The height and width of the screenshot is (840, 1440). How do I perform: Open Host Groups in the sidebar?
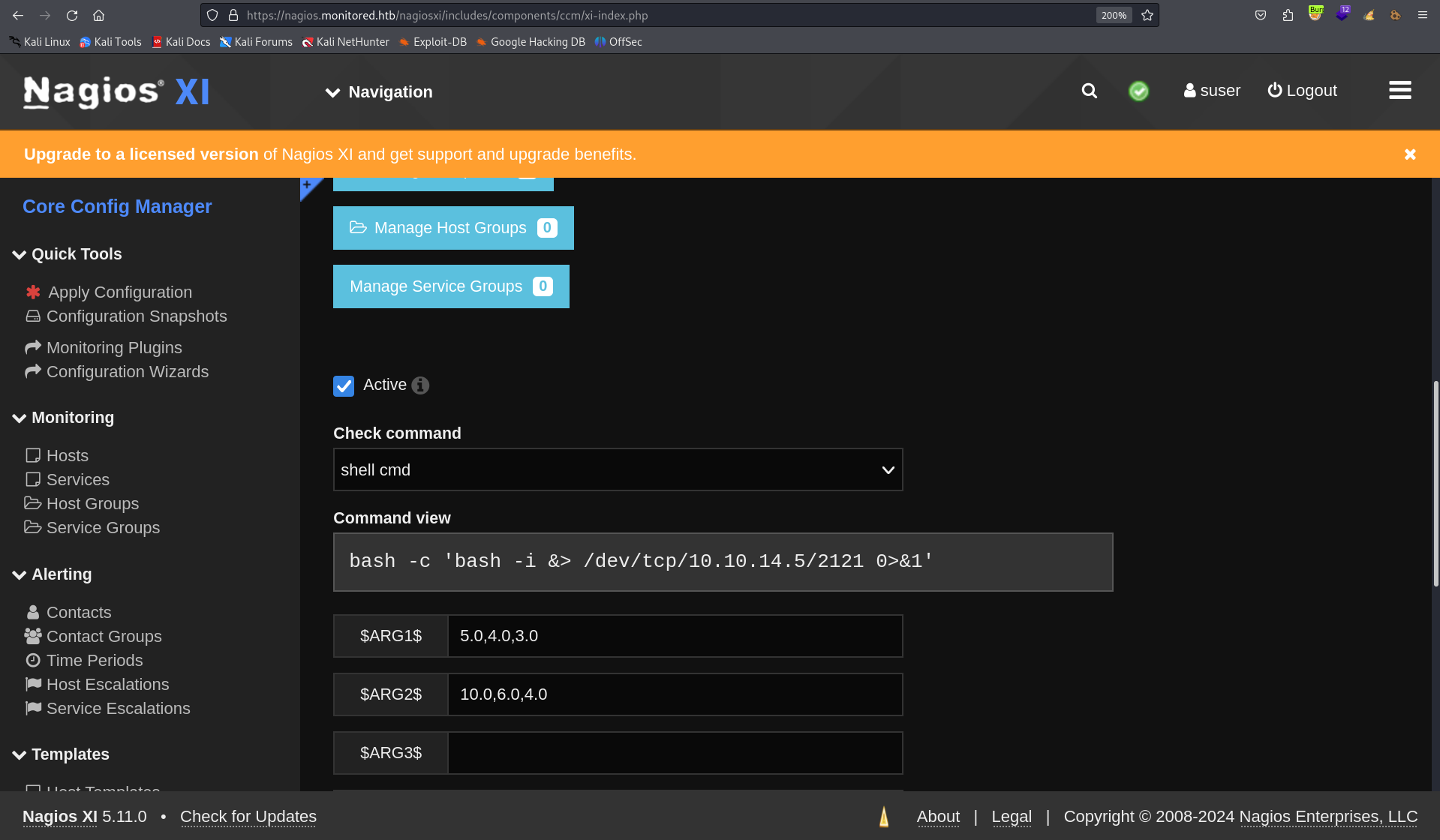point(82,504)
